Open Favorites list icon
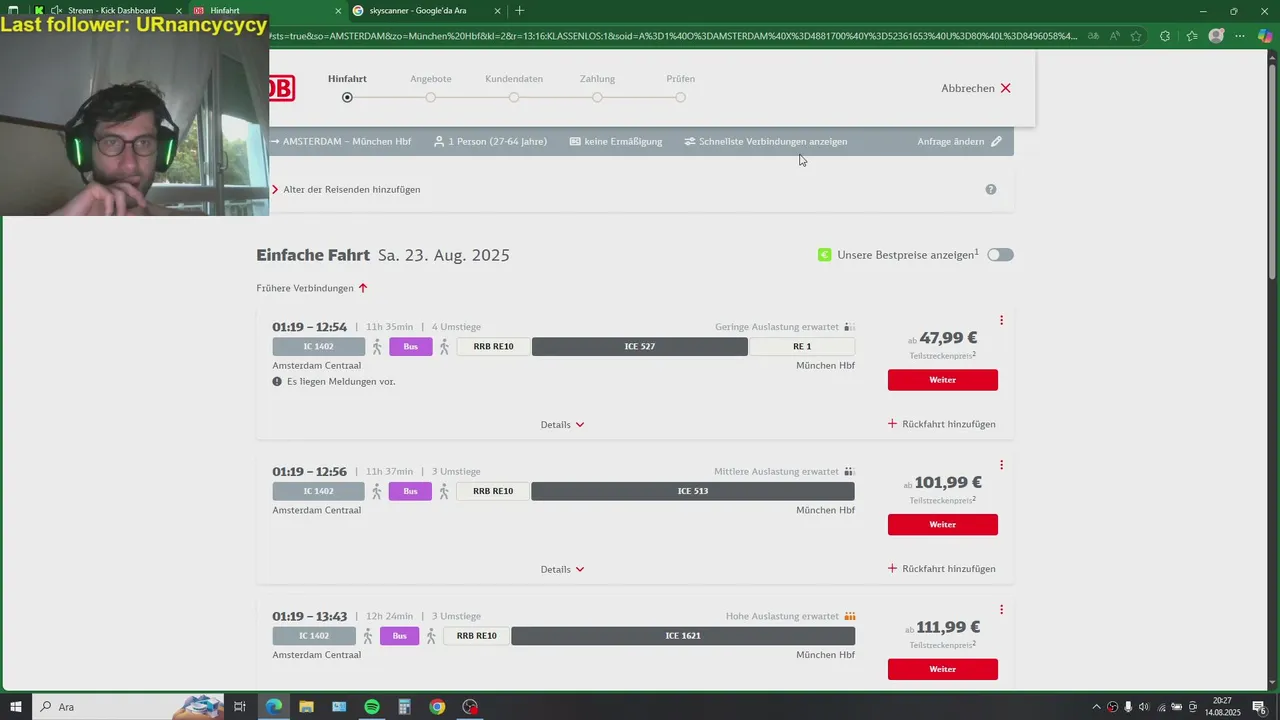1280x720 pixels. [1191, 36]
